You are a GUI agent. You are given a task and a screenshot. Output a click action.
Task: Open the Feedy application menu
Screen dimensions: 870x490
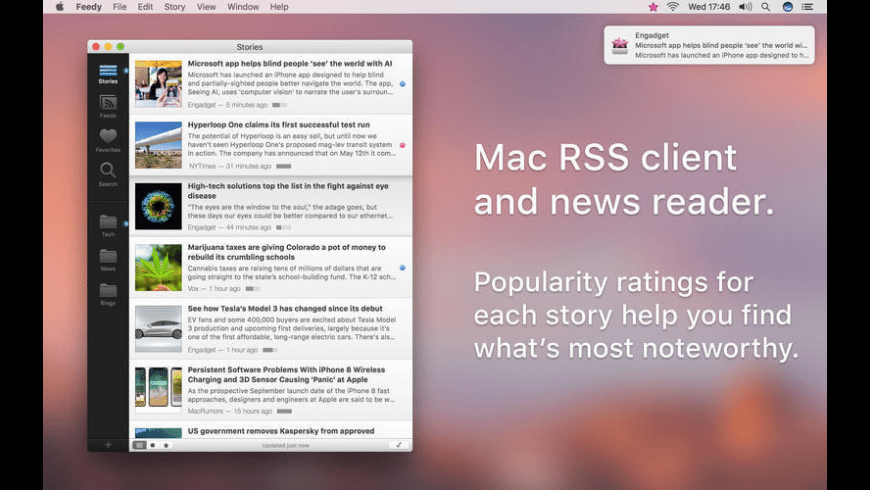coord(88,7)
